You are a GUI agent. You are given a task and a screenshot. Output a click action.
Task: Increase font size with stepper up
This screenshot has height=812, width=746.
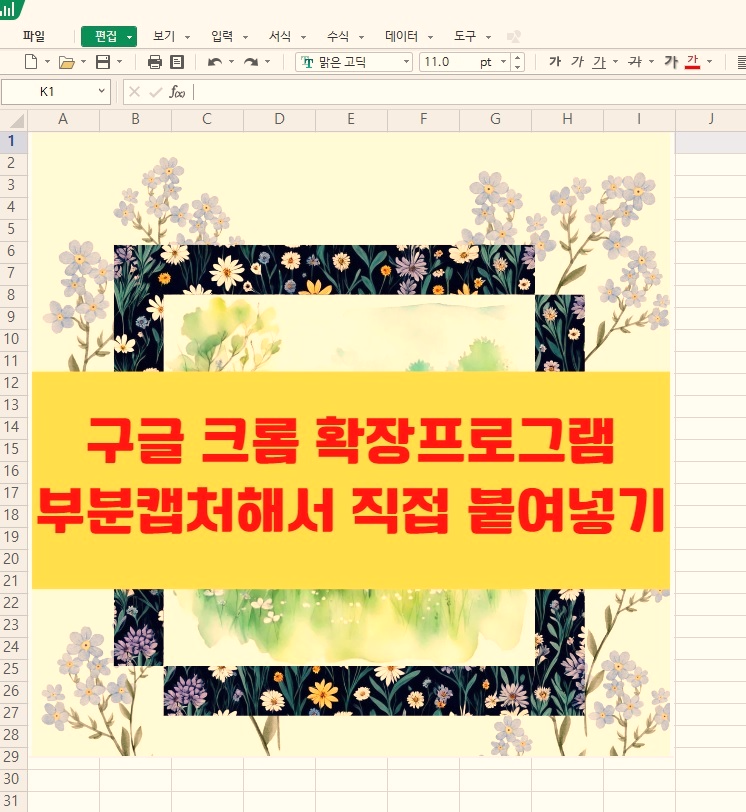(518, 57)
